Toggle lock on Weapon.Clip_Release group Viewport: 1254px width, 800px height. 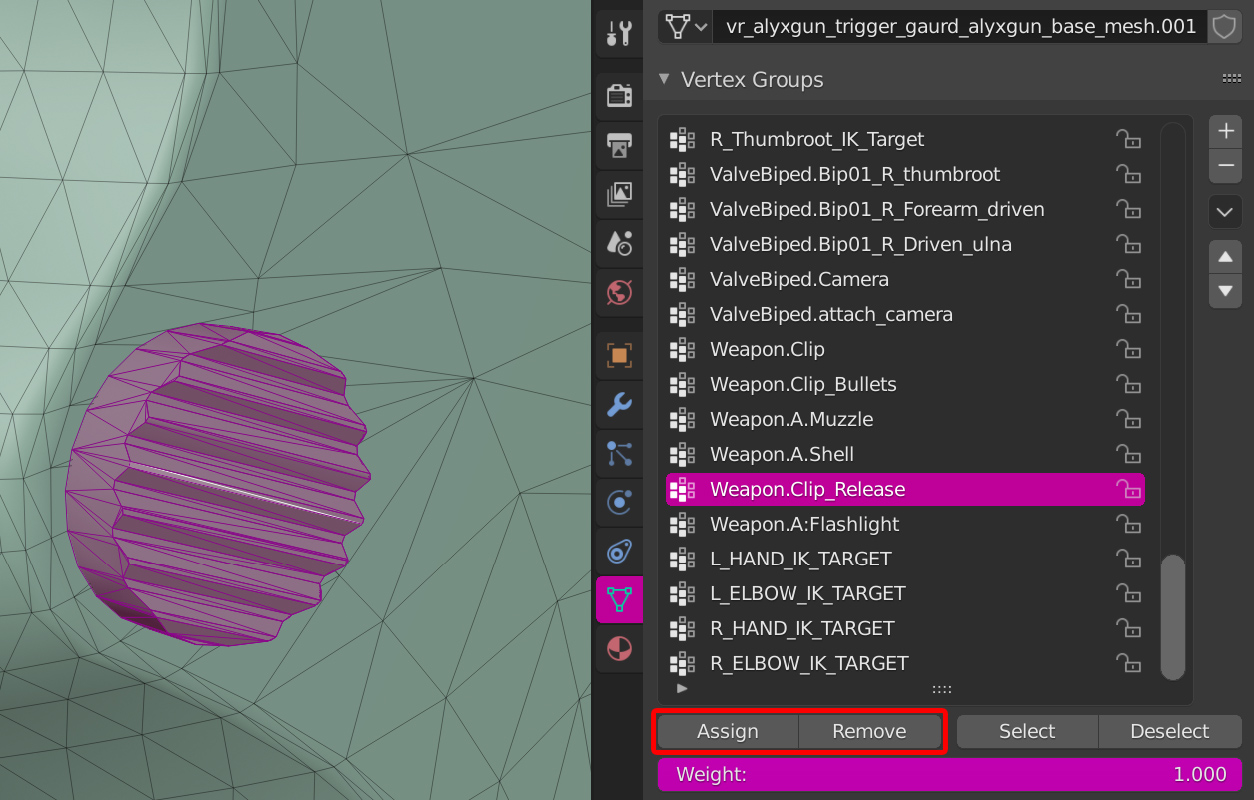[1128, 489]
